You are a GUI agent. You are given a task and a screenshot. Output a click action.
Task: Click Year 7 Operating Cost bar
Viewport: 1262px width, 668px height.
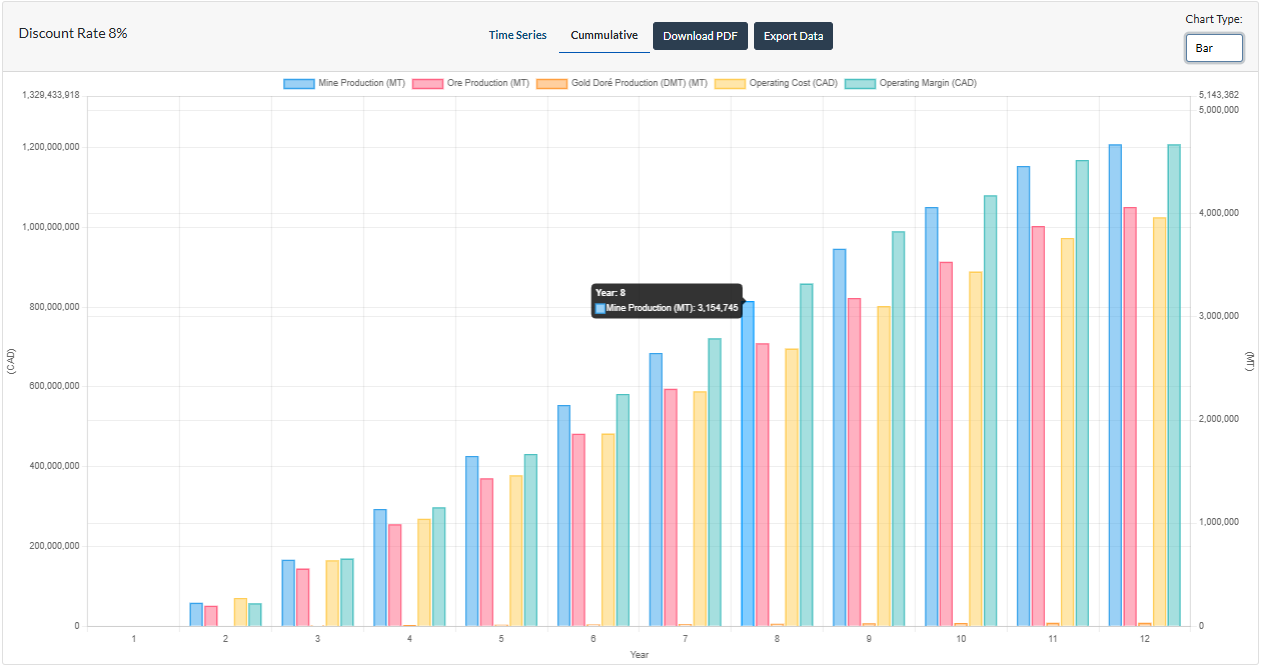coord(700,509)
